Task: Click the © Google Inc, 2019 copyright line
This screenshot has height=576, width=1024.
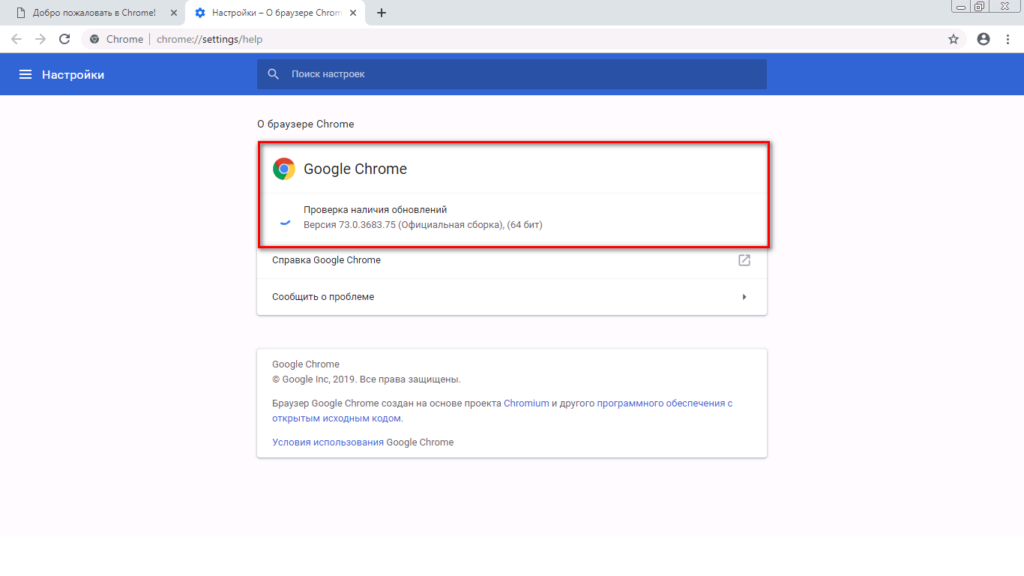Action: [x=366, y=379]
